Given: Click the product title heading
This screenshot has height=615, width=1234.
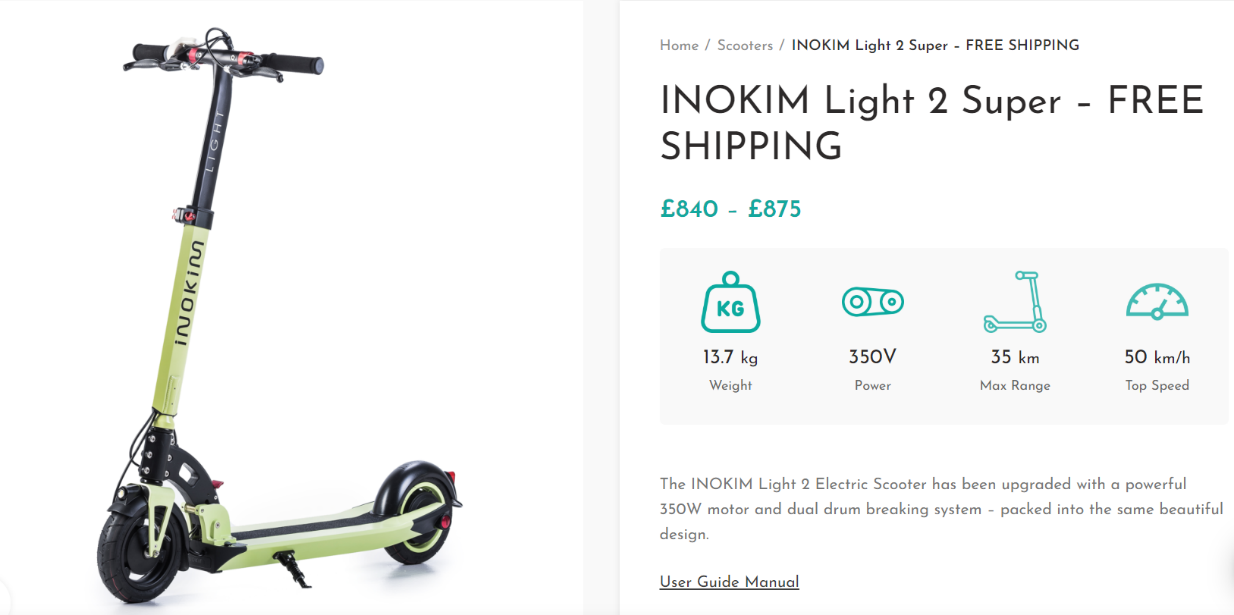Looking at the screenshot, I should [931, 124].
